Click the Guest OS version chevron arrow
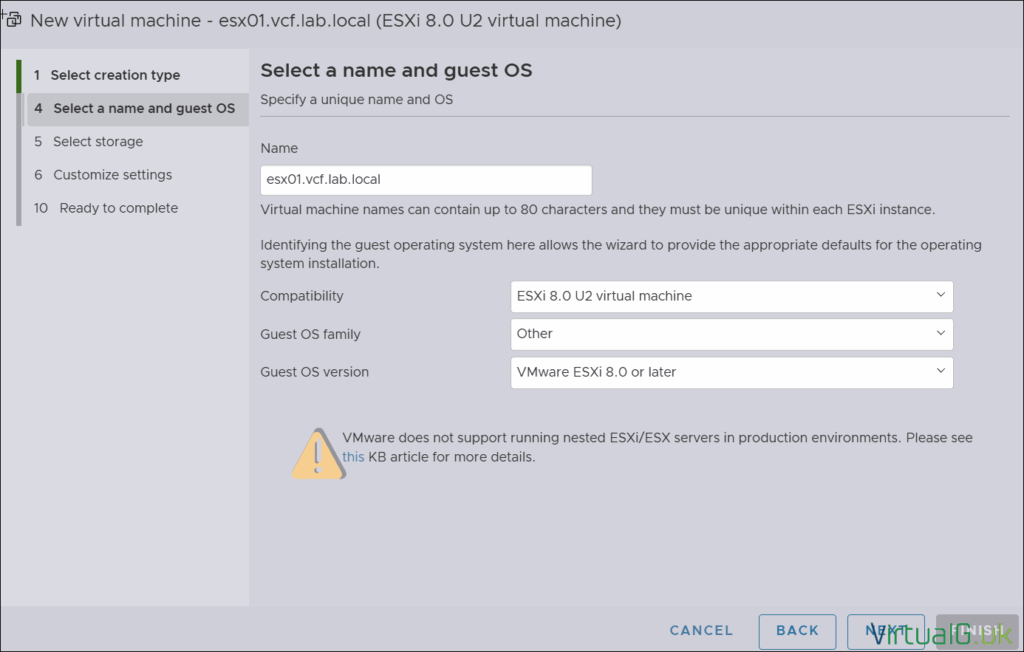 point(940,371)
